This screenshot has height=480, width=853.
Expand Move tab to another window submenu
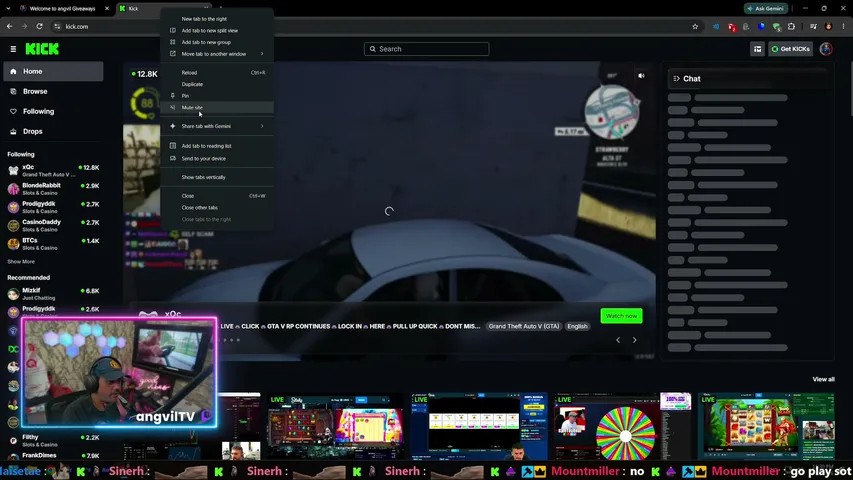point(217,54)
